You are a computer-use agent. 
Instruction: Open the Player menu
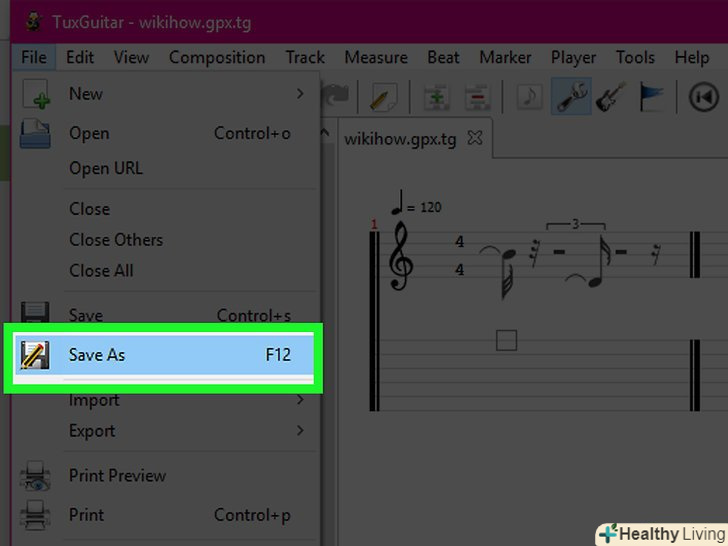tap(573, 58)
